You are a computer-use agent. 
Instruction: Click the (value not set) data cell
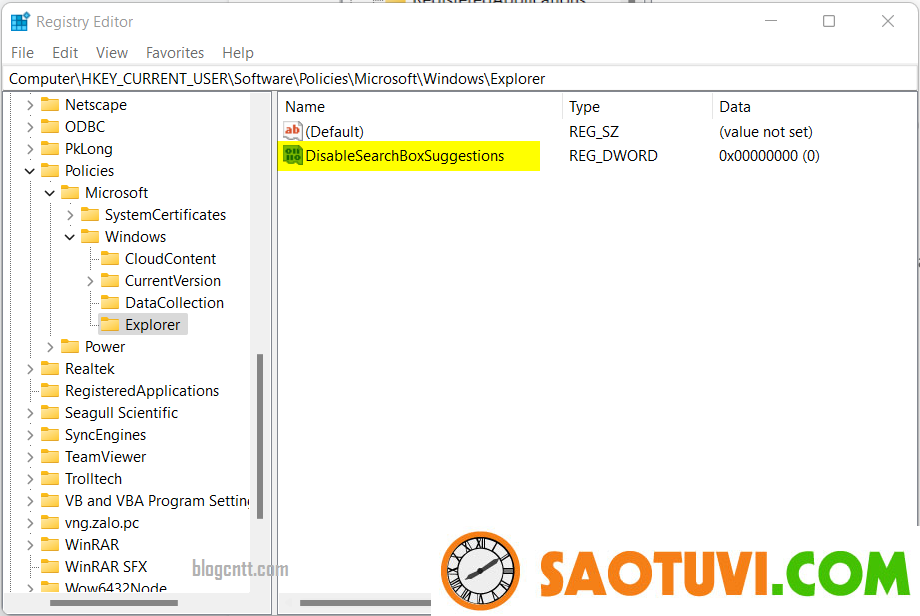tap(766, 131)
